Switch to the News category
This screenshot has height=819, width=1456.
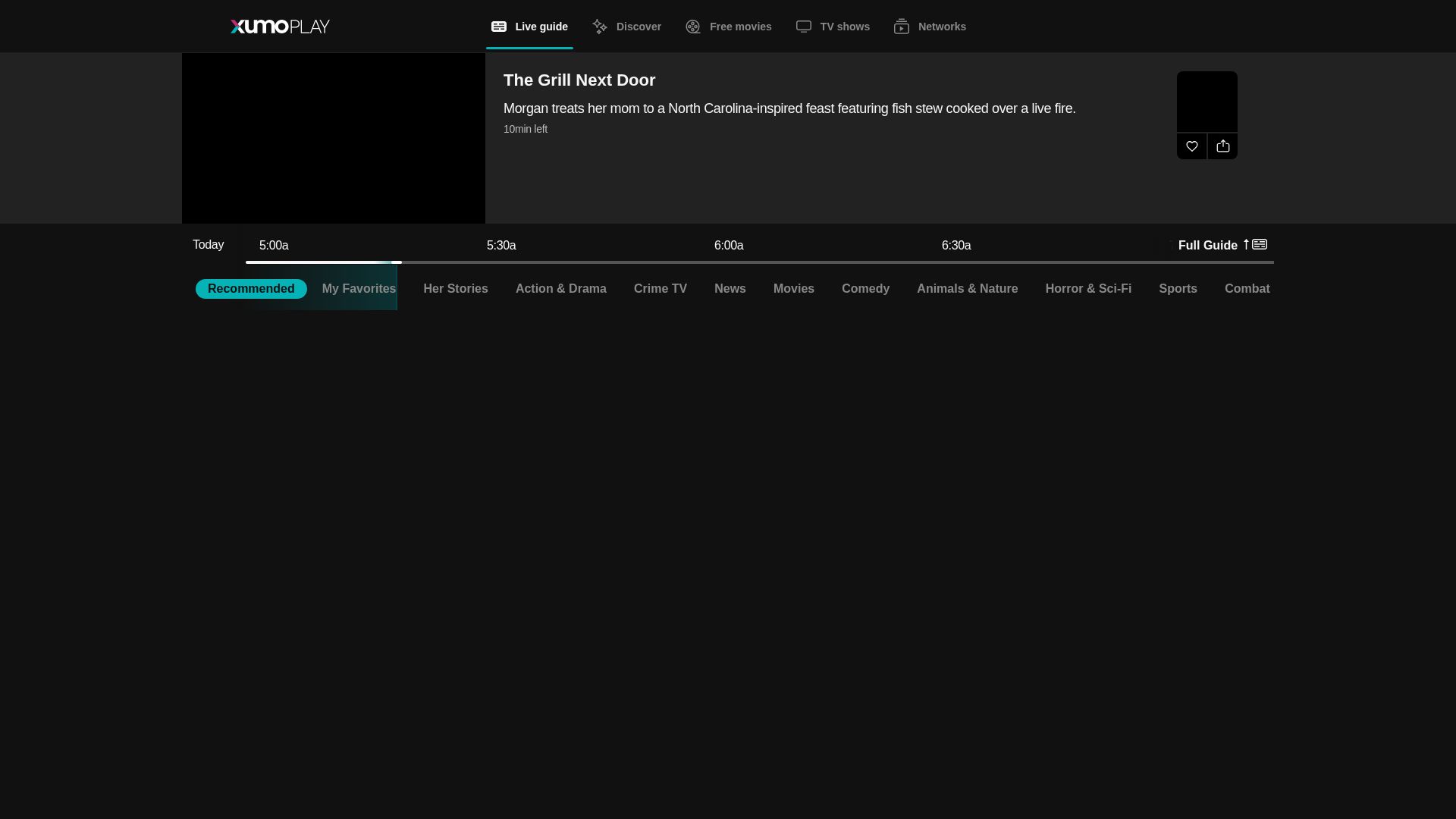[730, 289]
